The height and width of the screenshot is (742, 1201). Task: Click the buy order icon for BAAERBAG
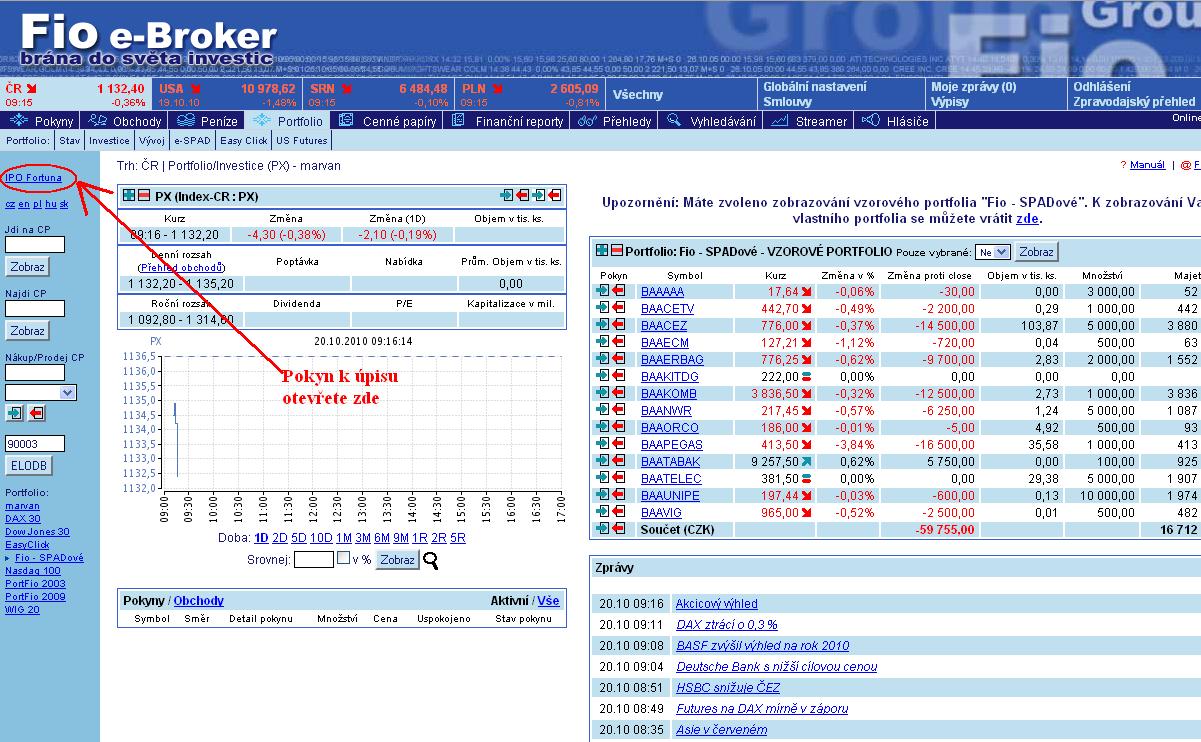pyautogui.click(x=602, y=359)
